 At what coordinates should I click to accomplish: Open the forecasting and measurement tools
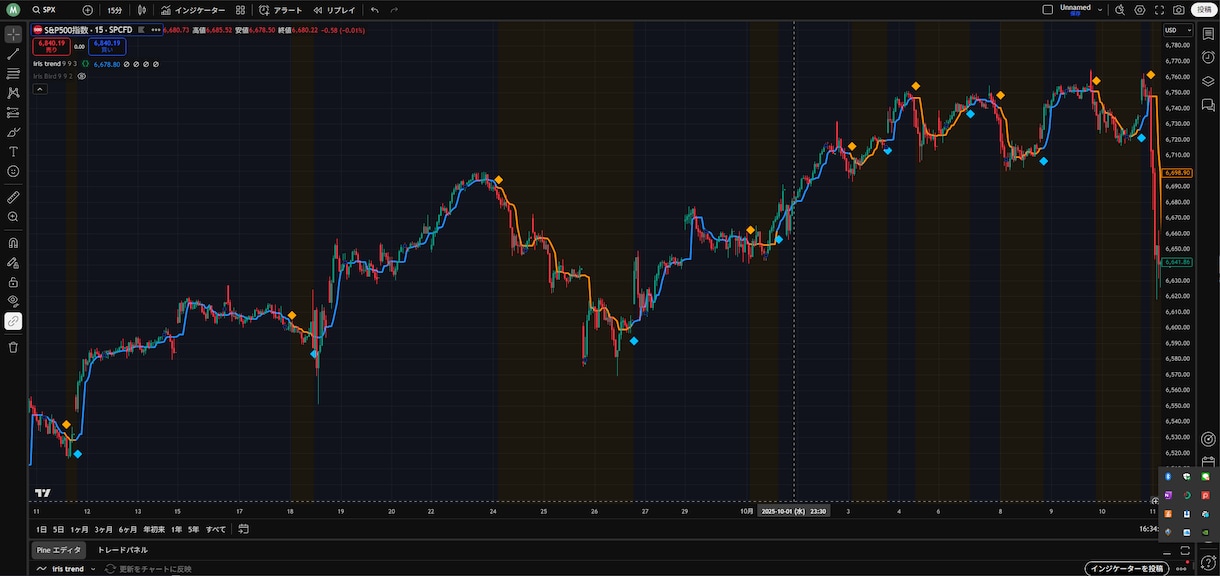point(13,112)
